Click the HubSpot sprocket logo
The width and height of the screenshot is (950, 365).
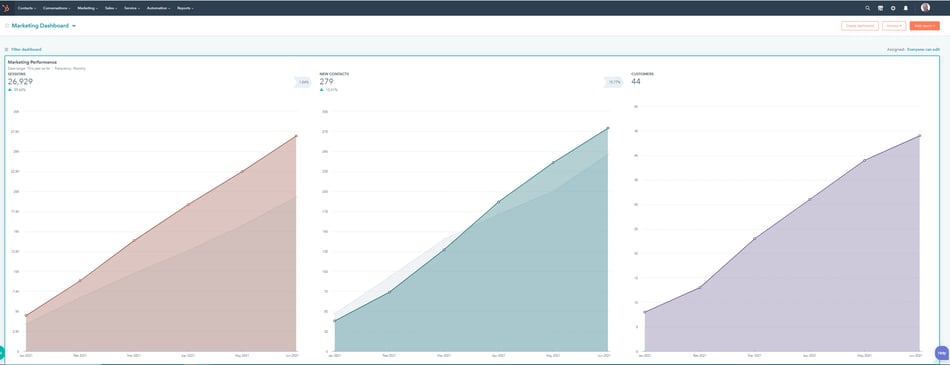6,8
